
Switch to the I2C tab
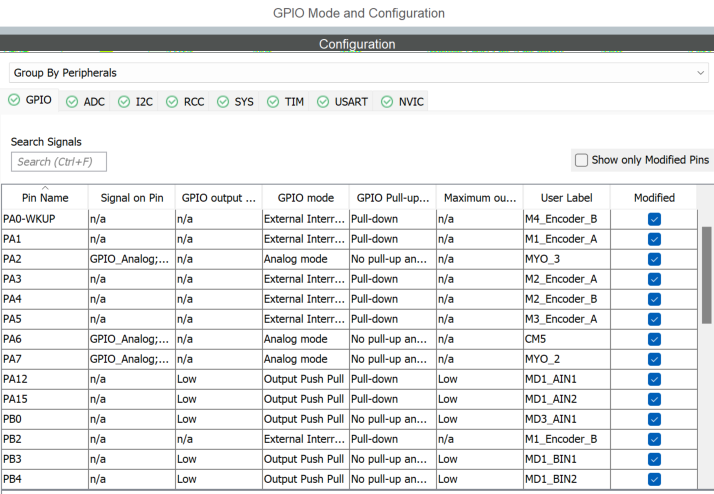coord(135,102)
